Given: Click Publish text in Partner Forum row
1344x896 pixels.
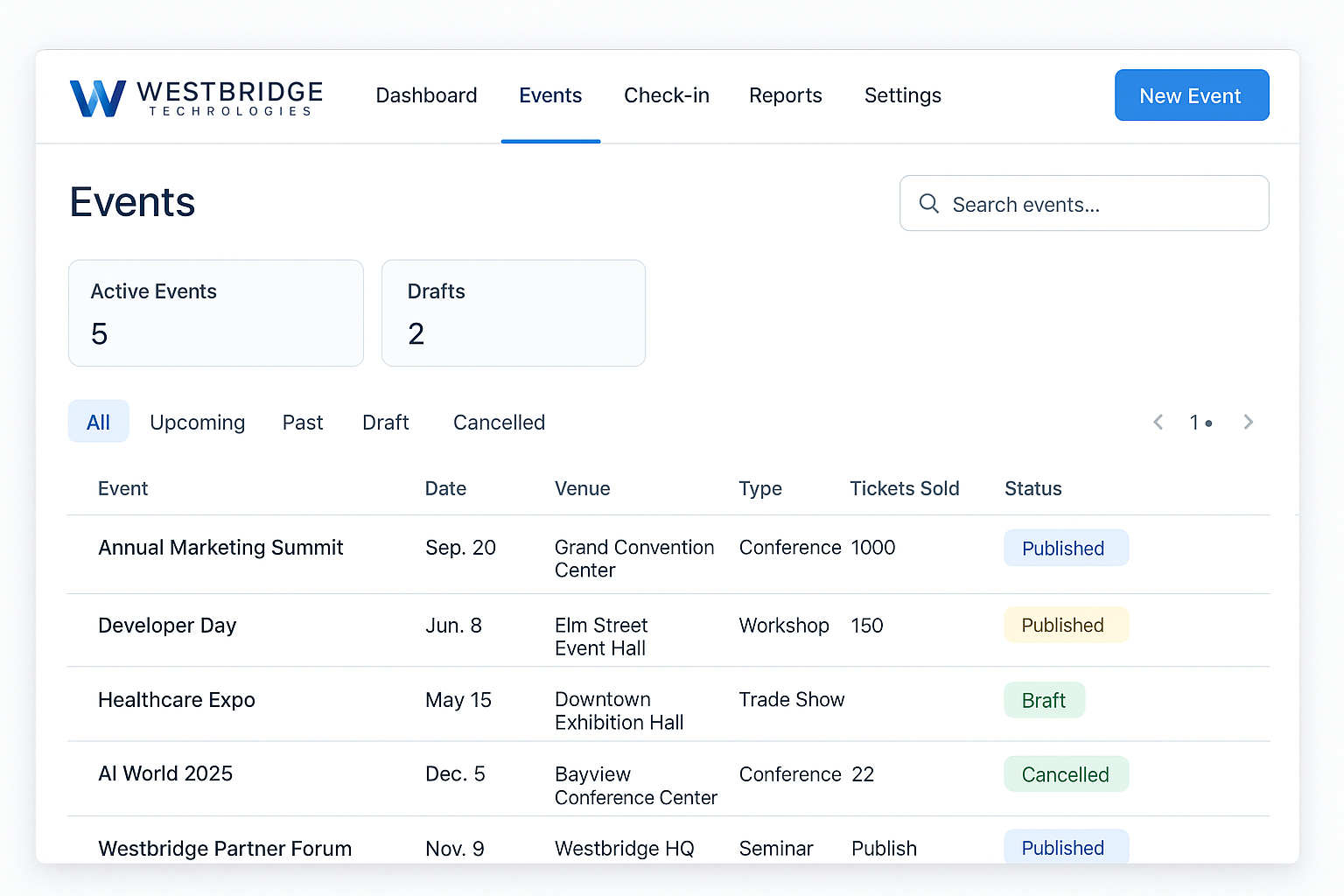Looking at the screenshot, I should (x=885, y=849).
